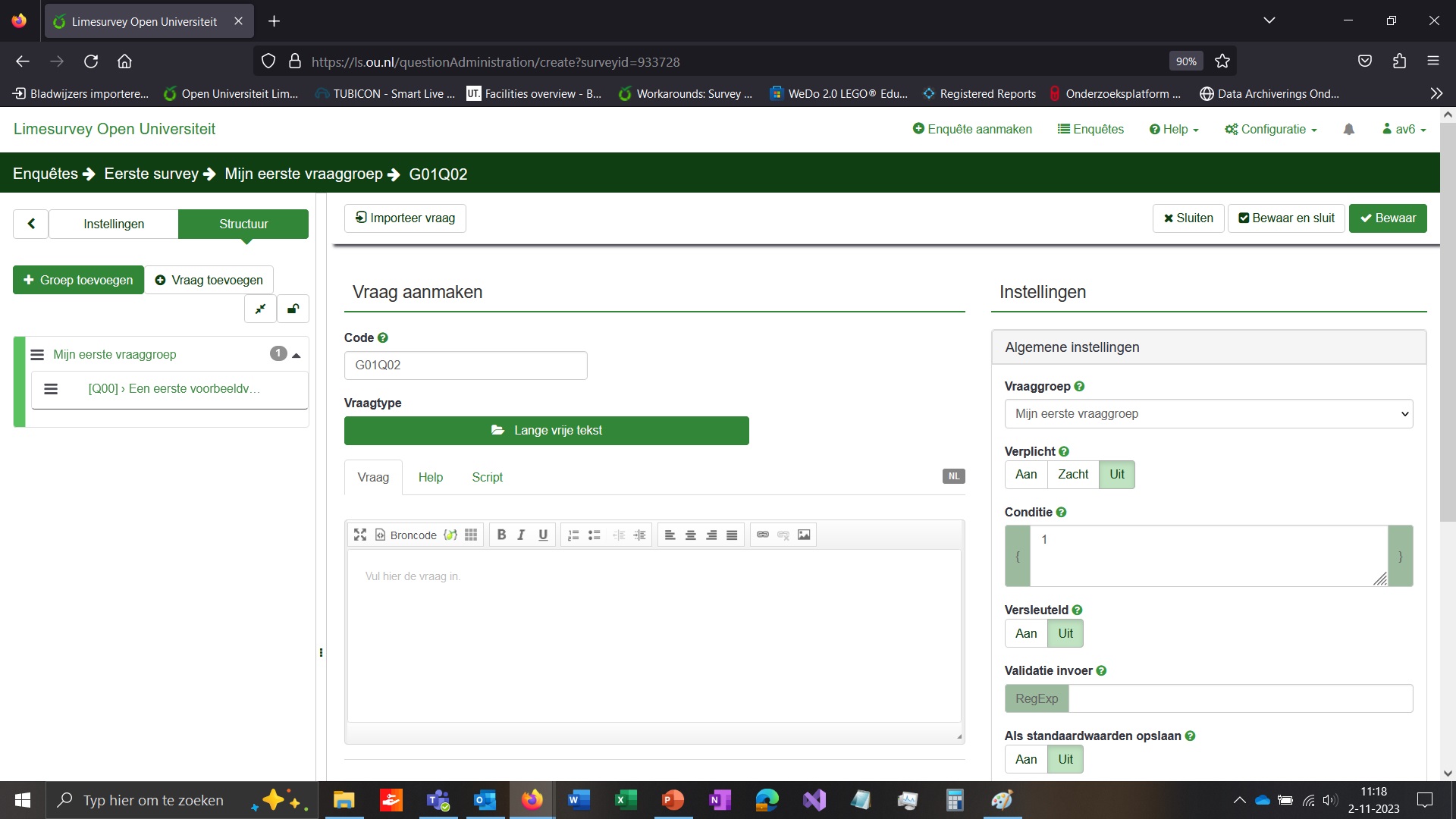Image resolution: width=1456 pixels, height=819 pixels.
Task: Click the italic formatting icon
Action: point(521,535)
